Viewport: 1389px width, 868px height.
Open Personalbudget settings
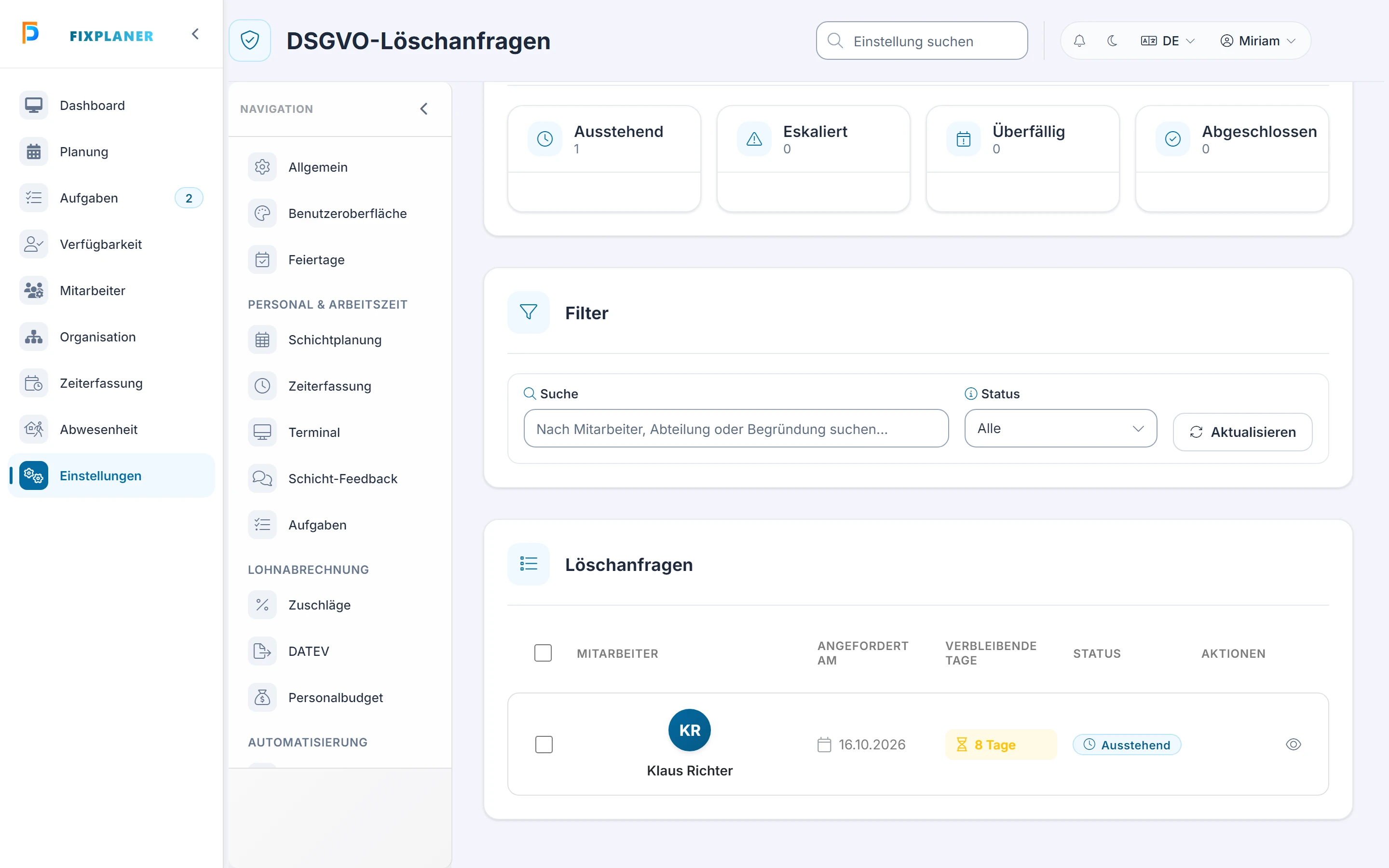pyautogui.click(x=340, y=697)
